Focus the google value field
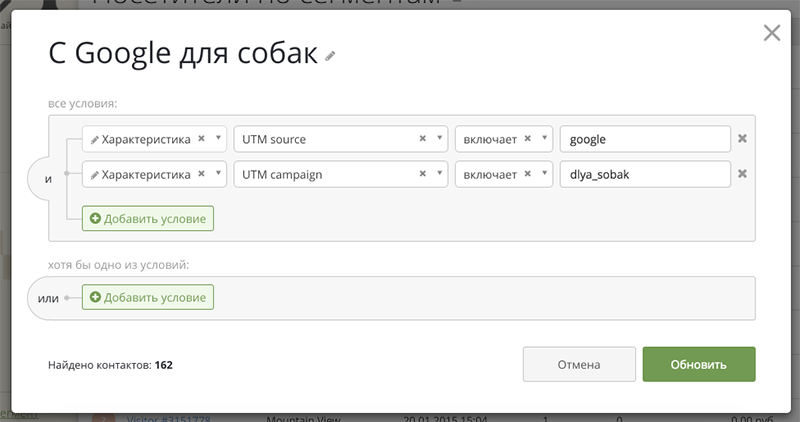The height and width of the screenshot is (422, 800). [645, 139]
